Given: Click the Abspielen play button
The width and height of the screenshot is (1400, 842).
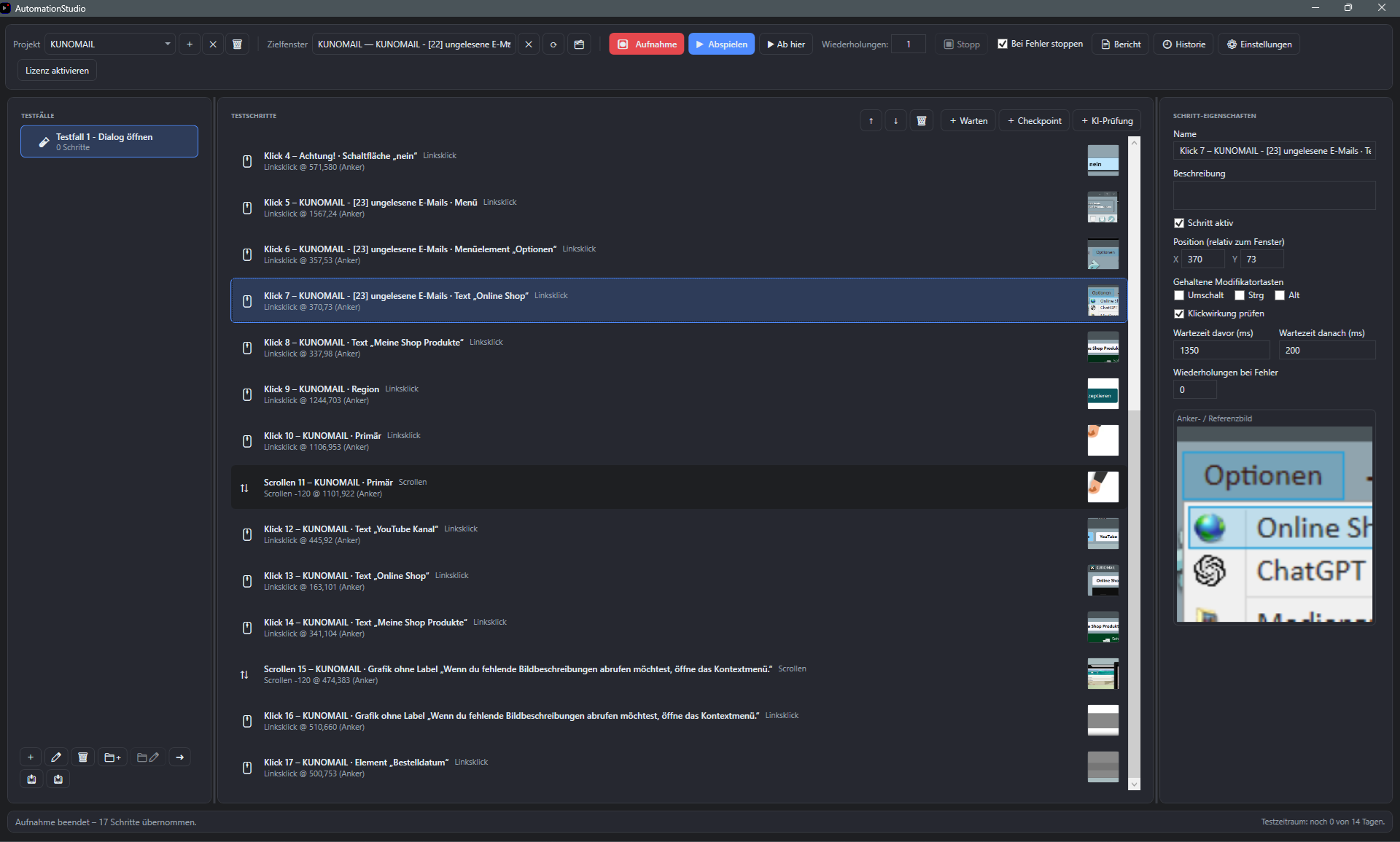Looking at the screenshot, I should click(x=721, y=44).
